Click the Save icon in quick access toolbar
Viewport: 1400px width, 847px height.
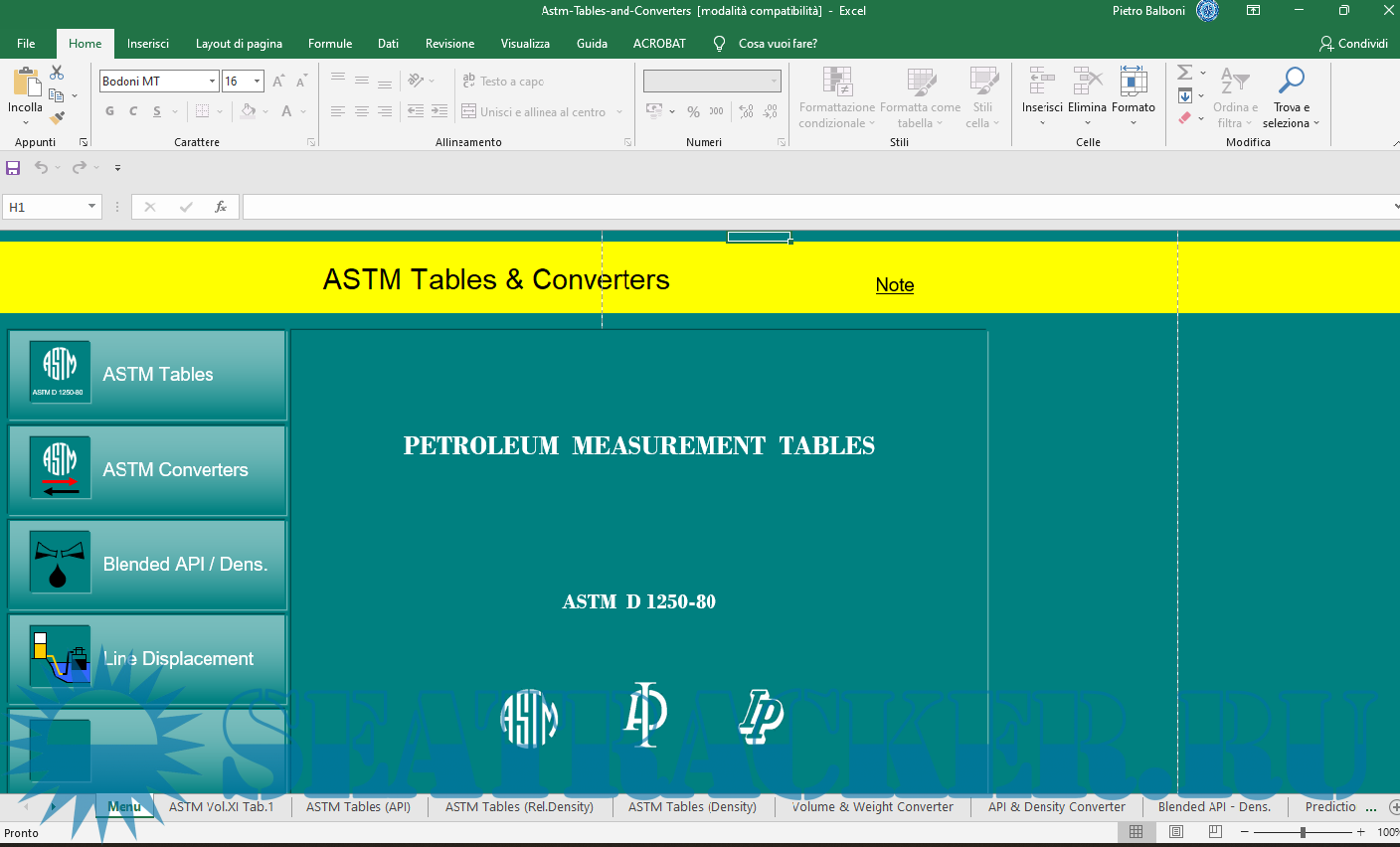click(x=13, y=168)
